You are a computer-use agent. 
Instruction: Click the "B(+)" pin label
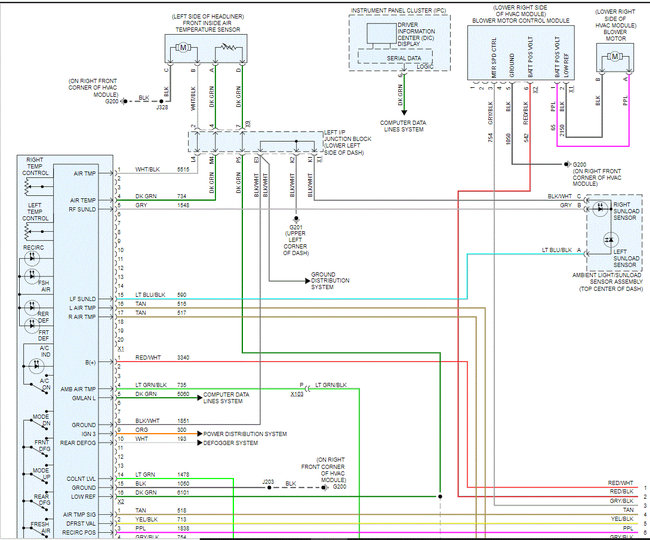[x=91, y=363]
